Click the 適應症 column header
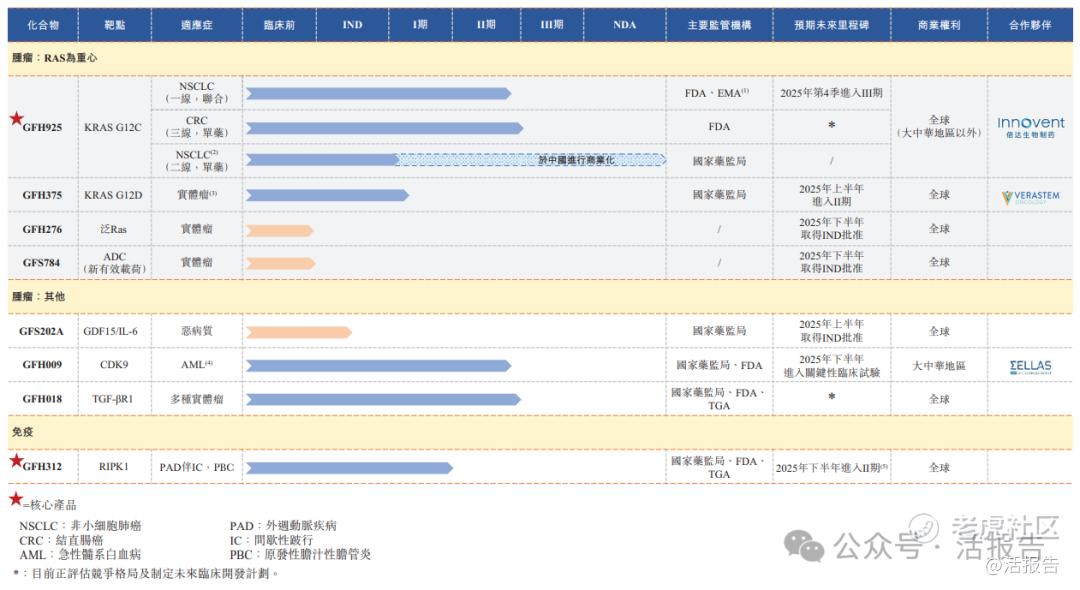1080x590 pixels. [196, 25]
